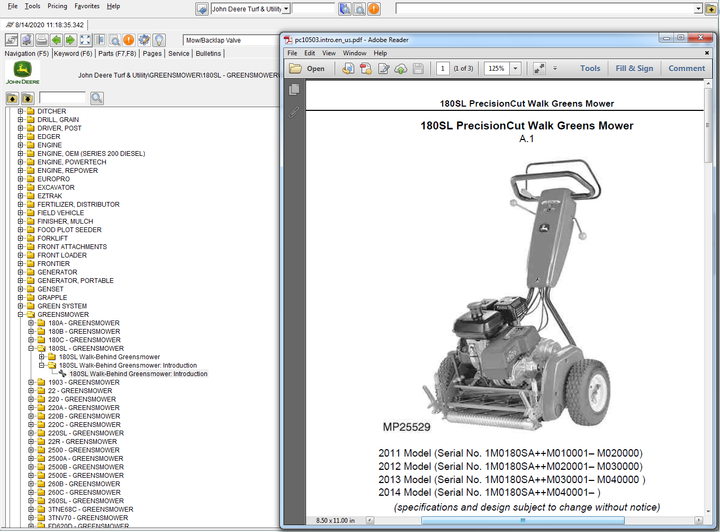The width and height of the screenshot is (720, 532).
Task: Click the gear settings icon in parts toolbar
Action: (144, 40)
